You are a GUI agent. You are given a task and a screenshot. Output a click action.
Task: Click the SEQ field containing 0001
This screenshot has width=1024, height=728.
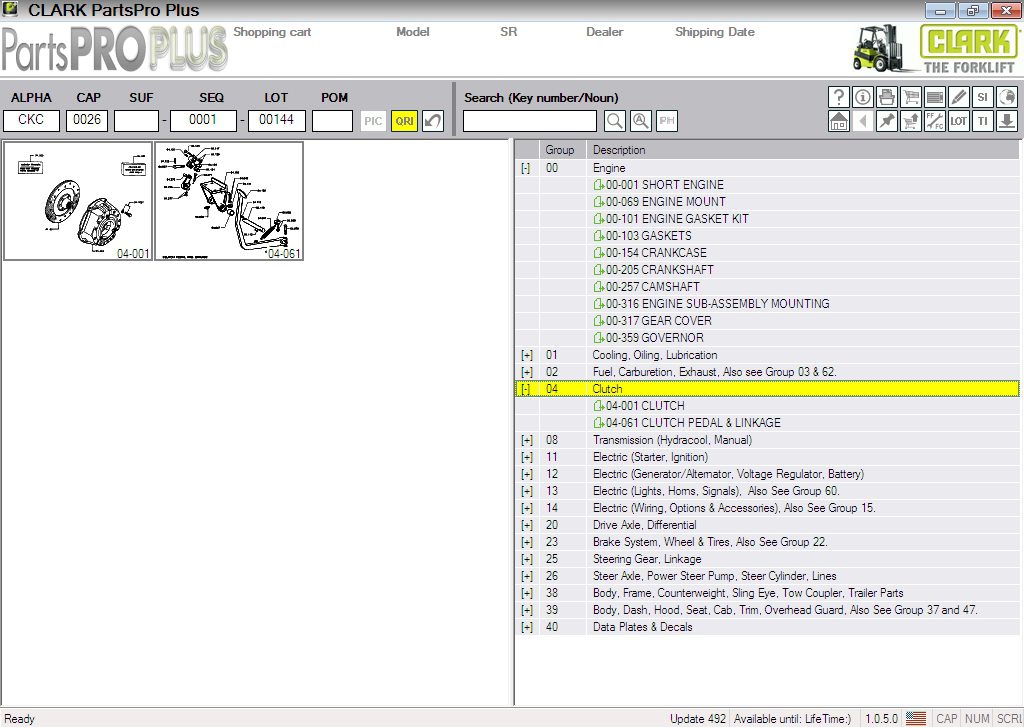[x=203, y=120]
